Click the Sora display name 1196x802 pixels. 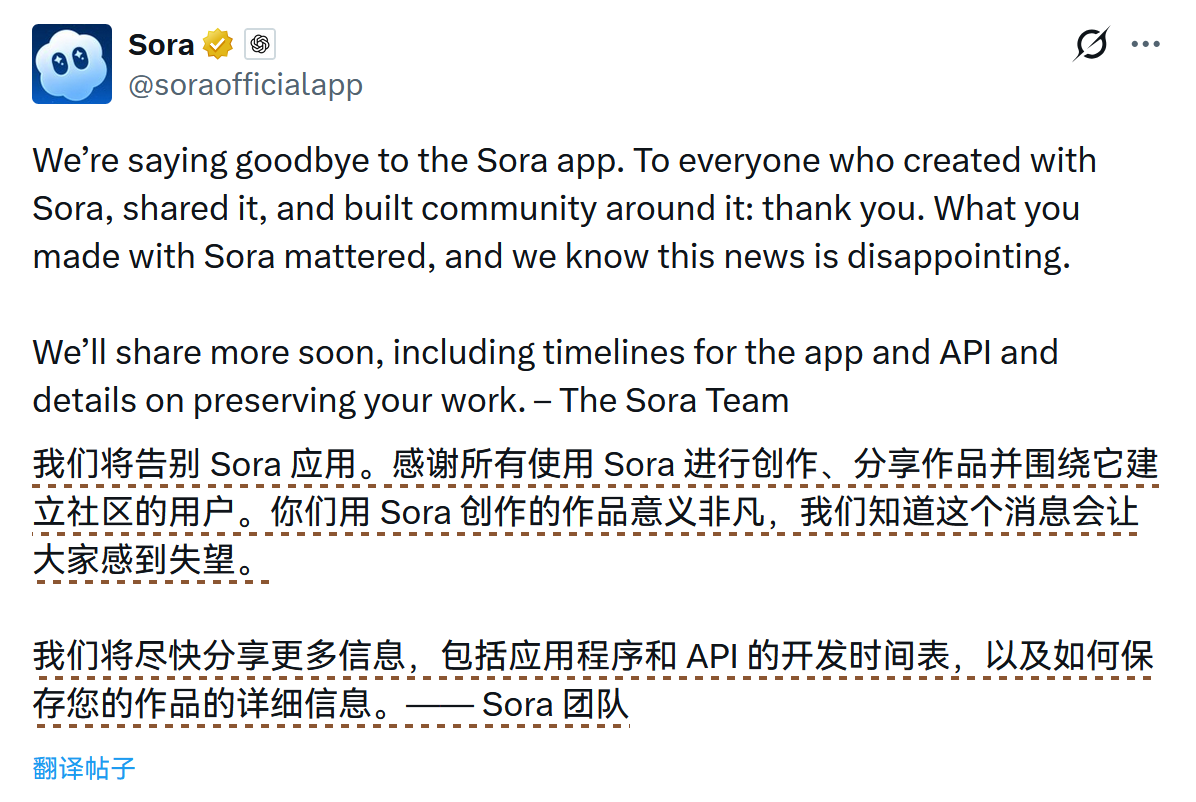(x=161, y=44)
